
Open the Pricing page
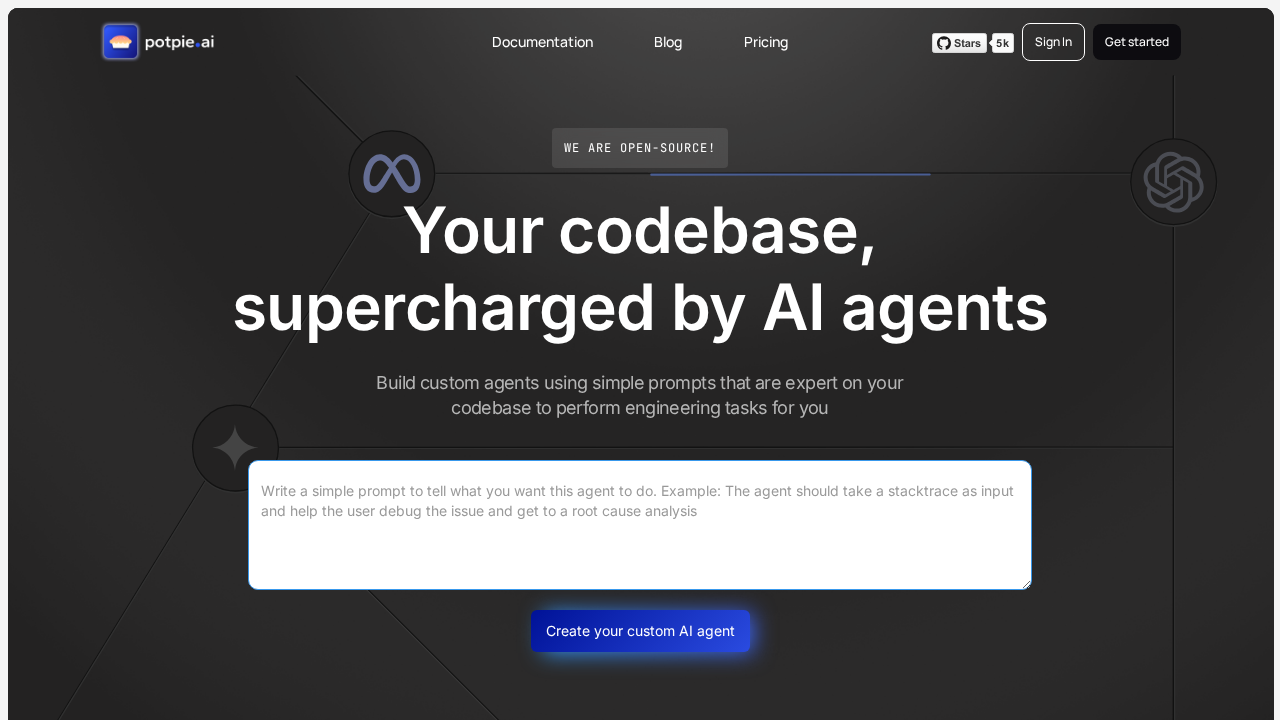766,42
